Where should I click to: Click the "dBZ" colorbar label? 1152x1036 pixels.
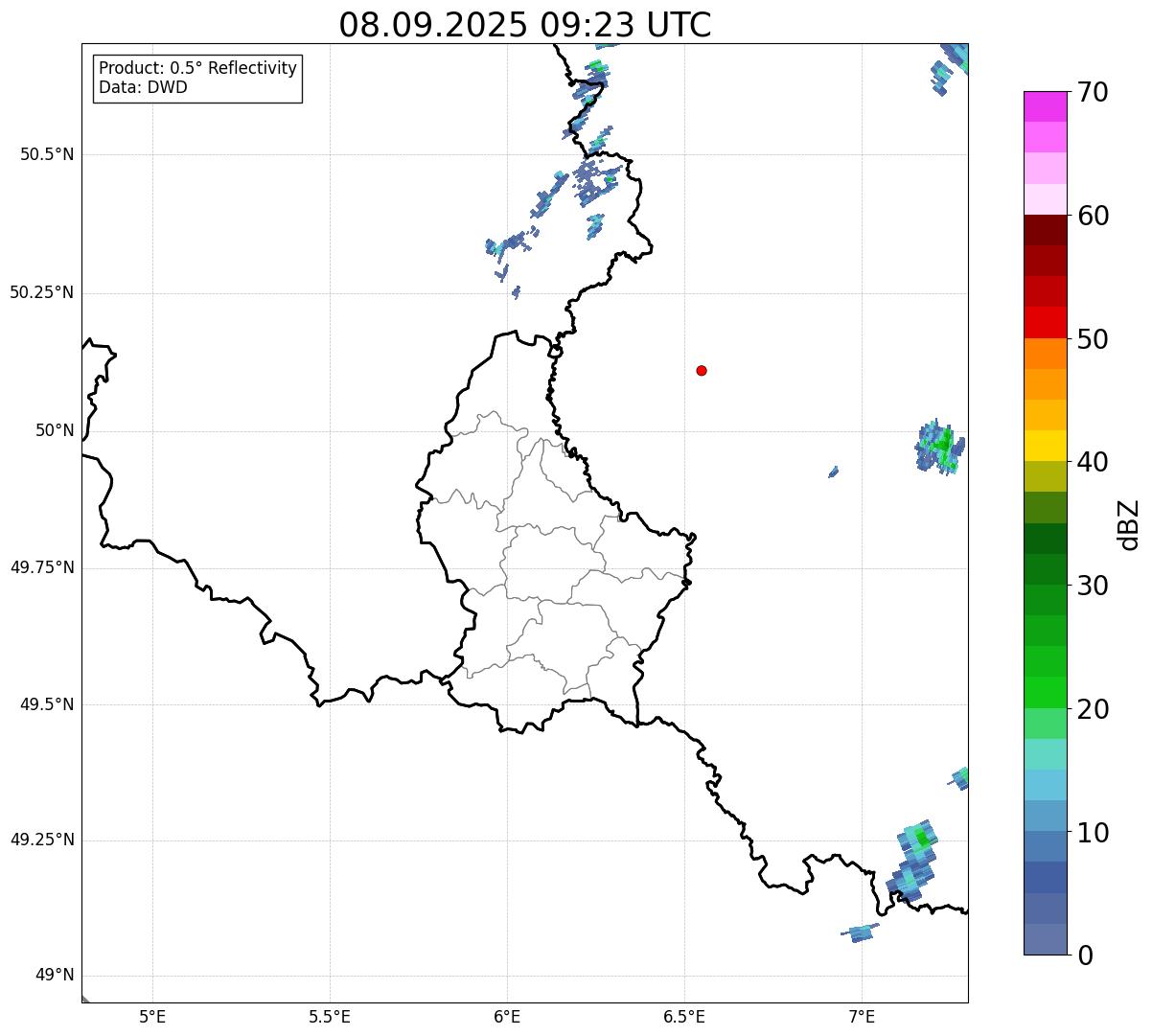tap(1129, 524)
